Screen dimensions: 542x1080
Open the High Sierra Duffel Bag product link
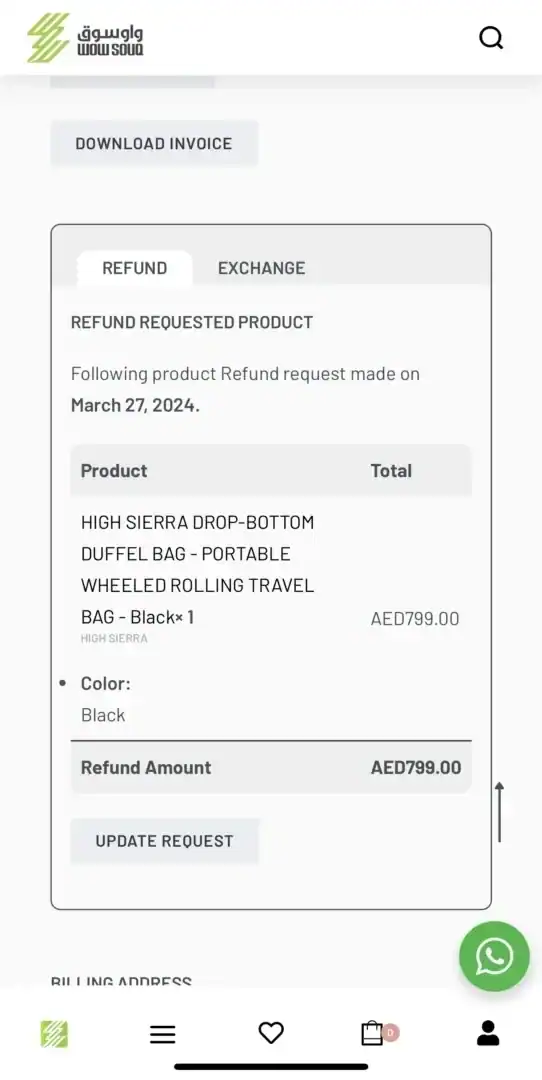[x=197, y=569]
